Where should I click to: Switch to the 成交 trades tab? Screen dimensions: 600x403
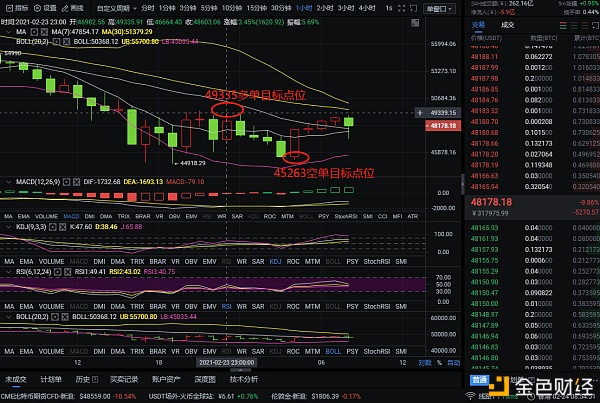507,25
